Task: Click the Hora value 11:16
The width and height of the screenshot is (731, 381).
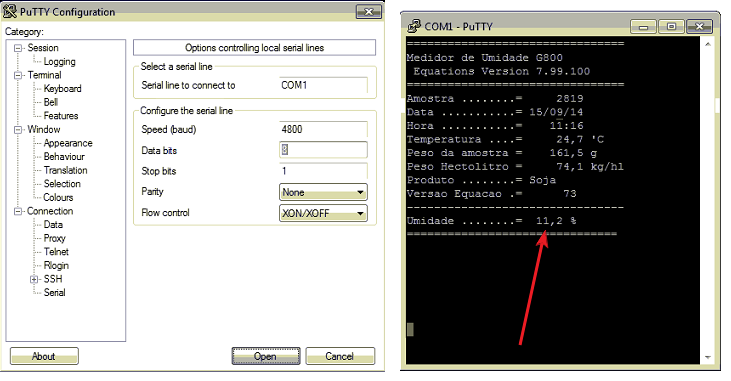Action: 566,125
